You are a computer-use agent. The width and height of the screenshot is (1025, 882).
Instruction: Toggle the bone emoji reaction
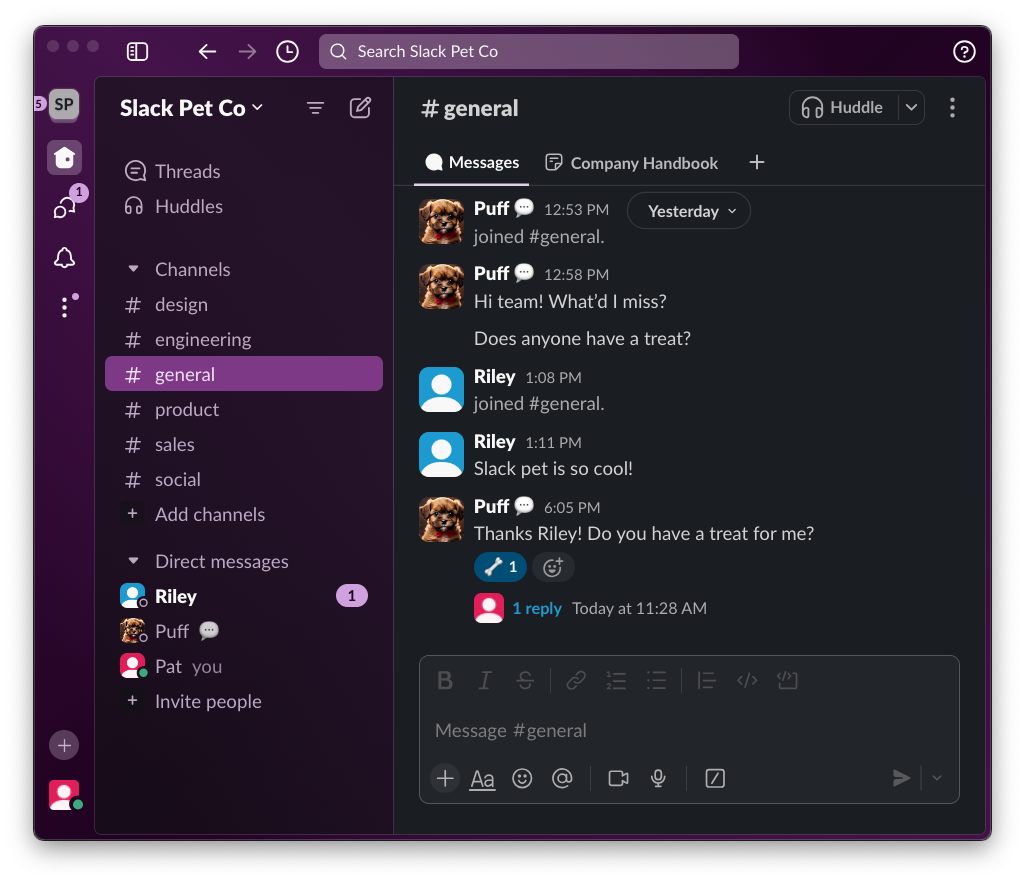click(500, 568)
